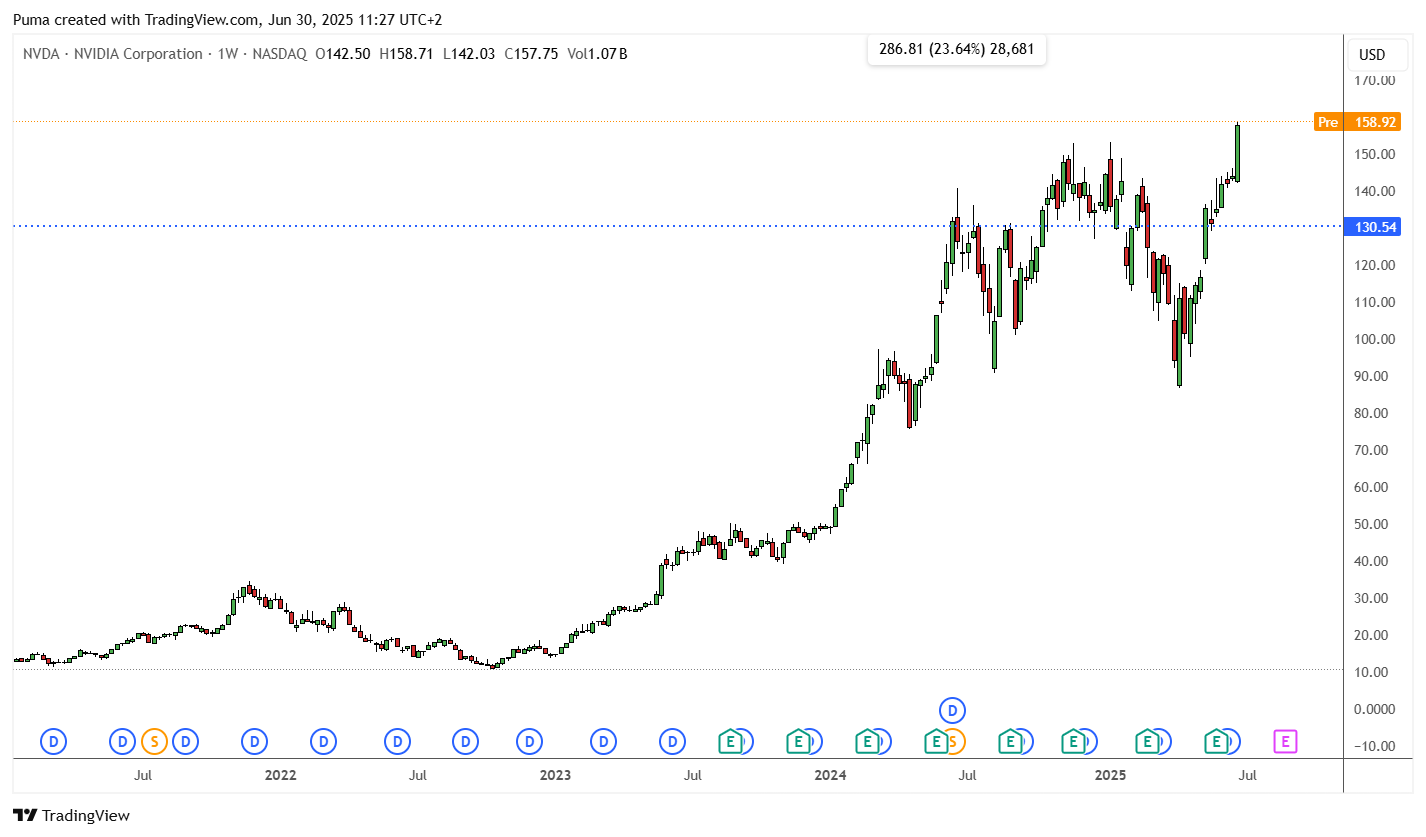The width and height of the screenshot is (1426, 837).
Task: Click the leftmost D dividend marker
Action: [53, 742]
